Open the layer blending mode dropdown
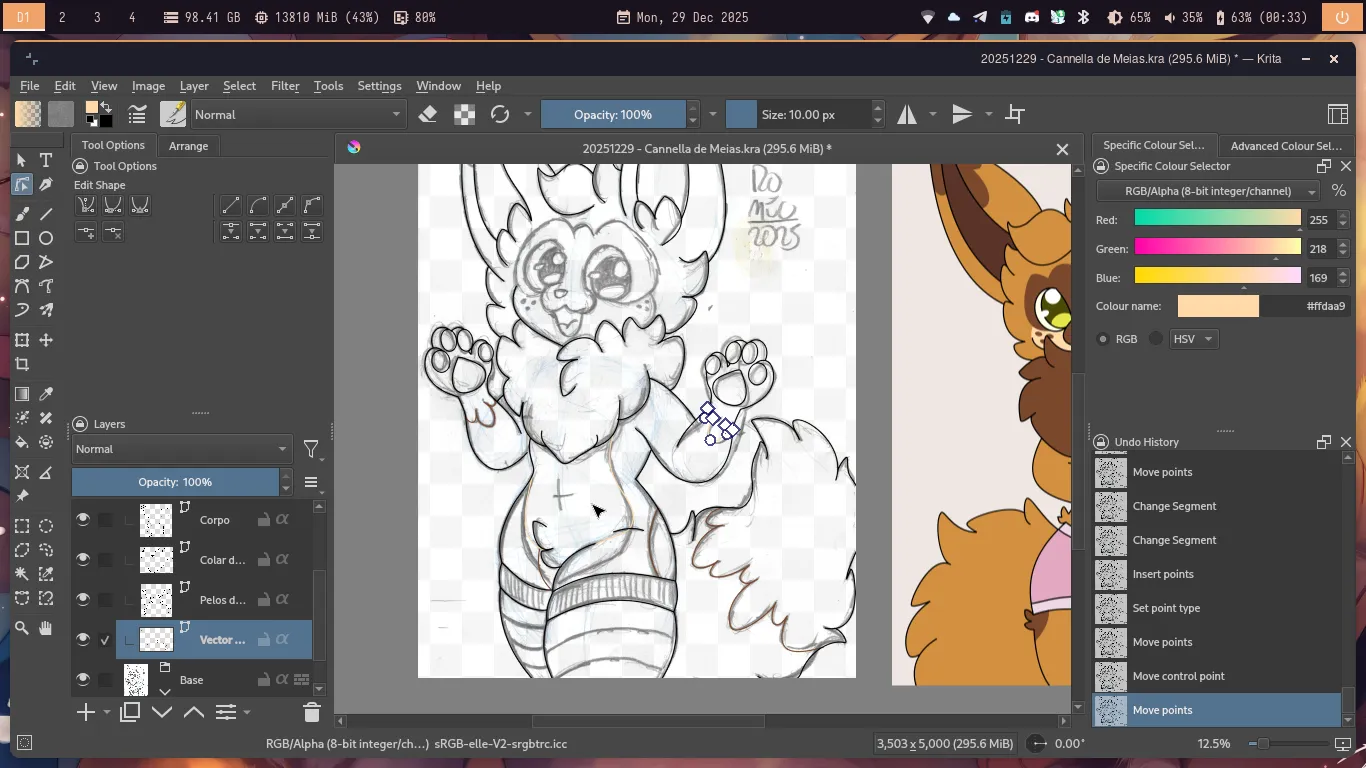Screen dimensions: 1366x768 181,449
